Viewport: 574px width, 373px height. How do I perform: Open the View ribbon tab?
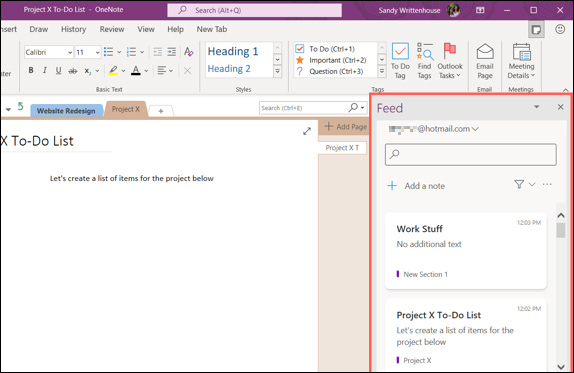pyautogui.click(x=146, y=29)
